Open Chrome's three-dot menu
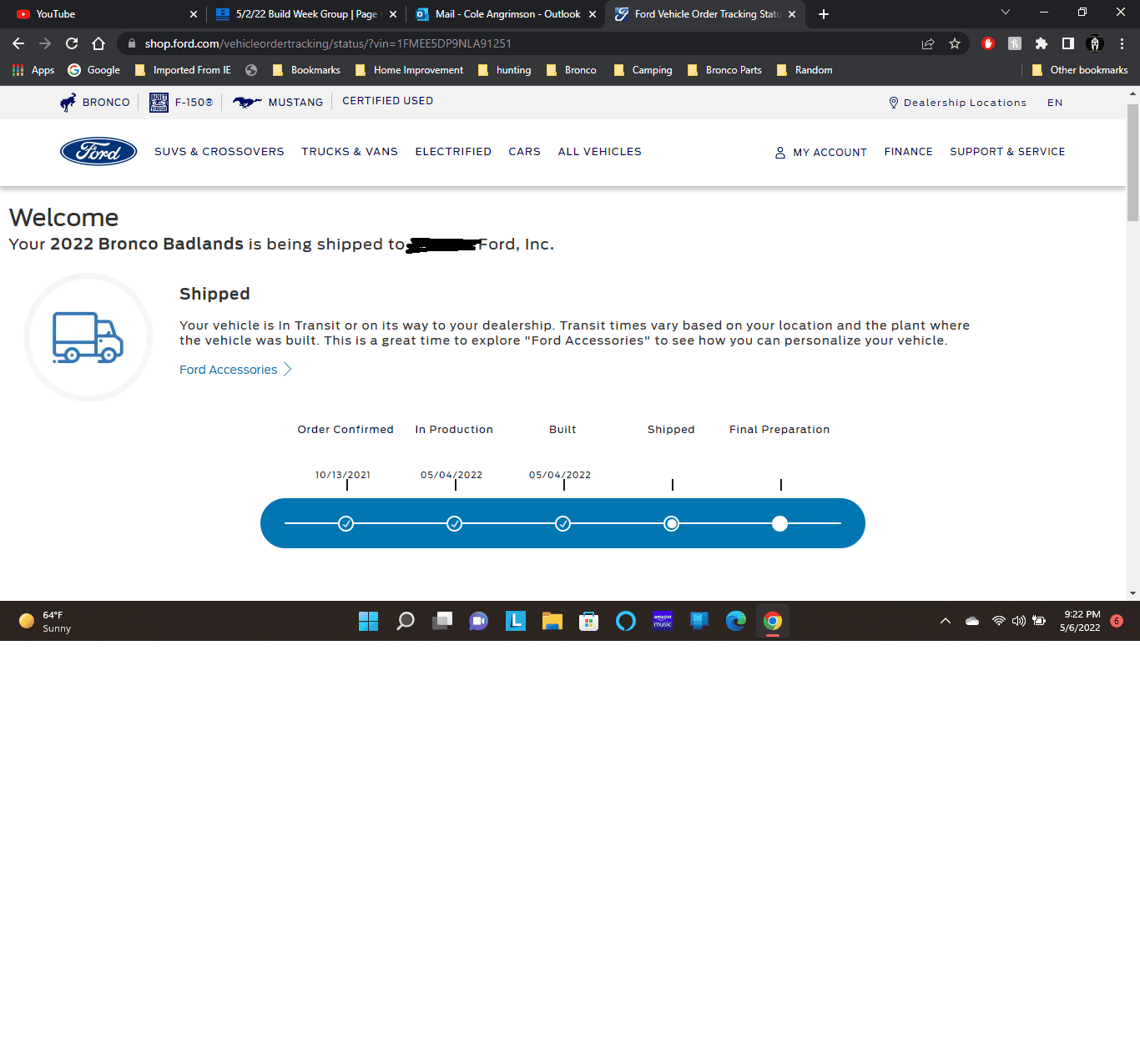Screen dimensions: 1140x1064 tap(1122, 43)
